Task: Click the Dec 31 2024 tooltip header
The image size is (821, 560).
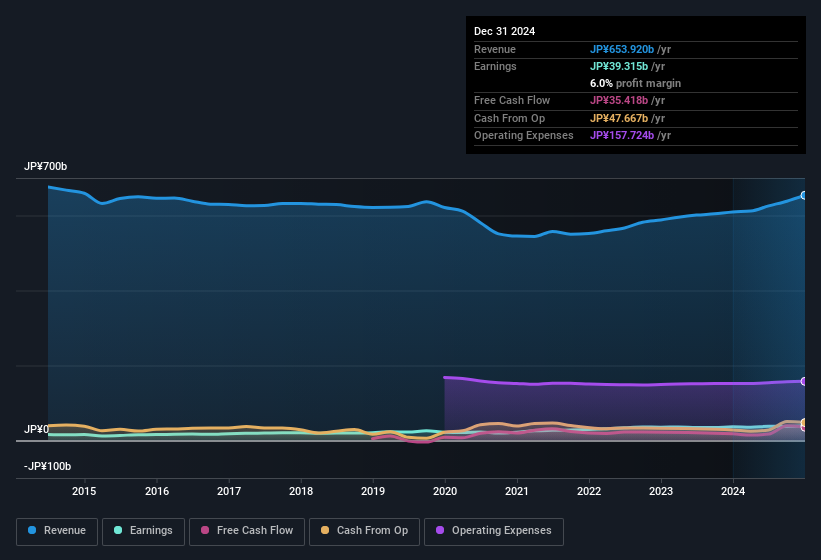Action: click(504, 31)
